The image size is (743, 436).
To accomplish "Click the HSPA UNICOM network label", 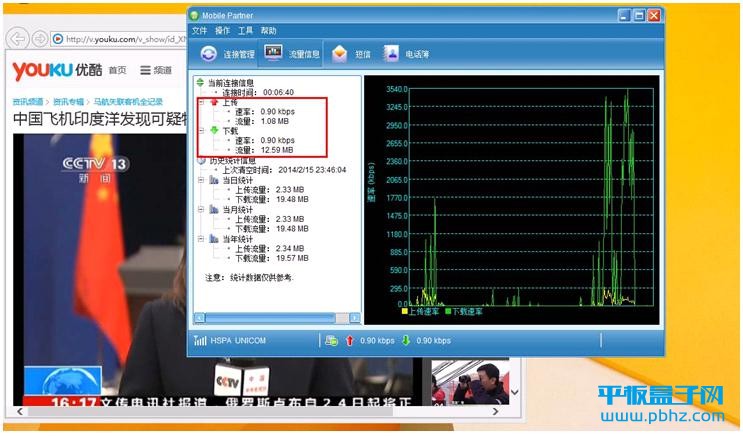I will tap(238, 340).
